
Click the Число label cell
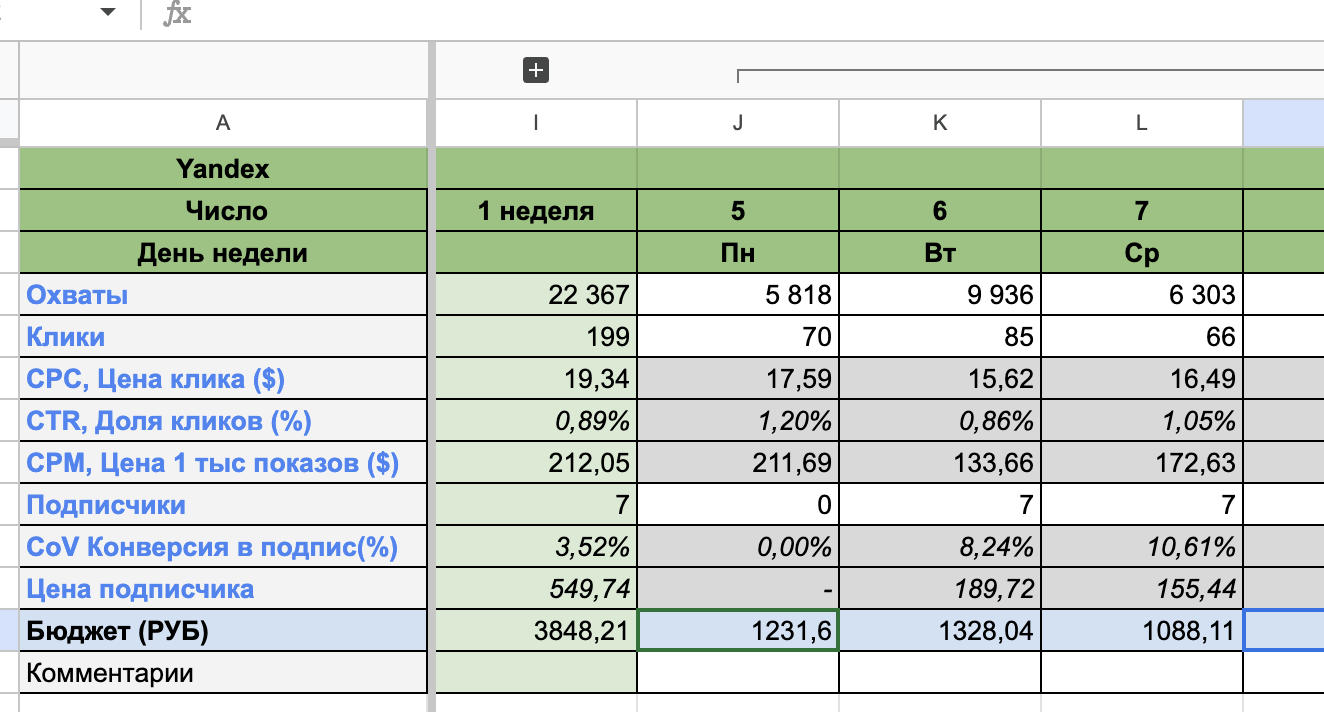[223, 211]
